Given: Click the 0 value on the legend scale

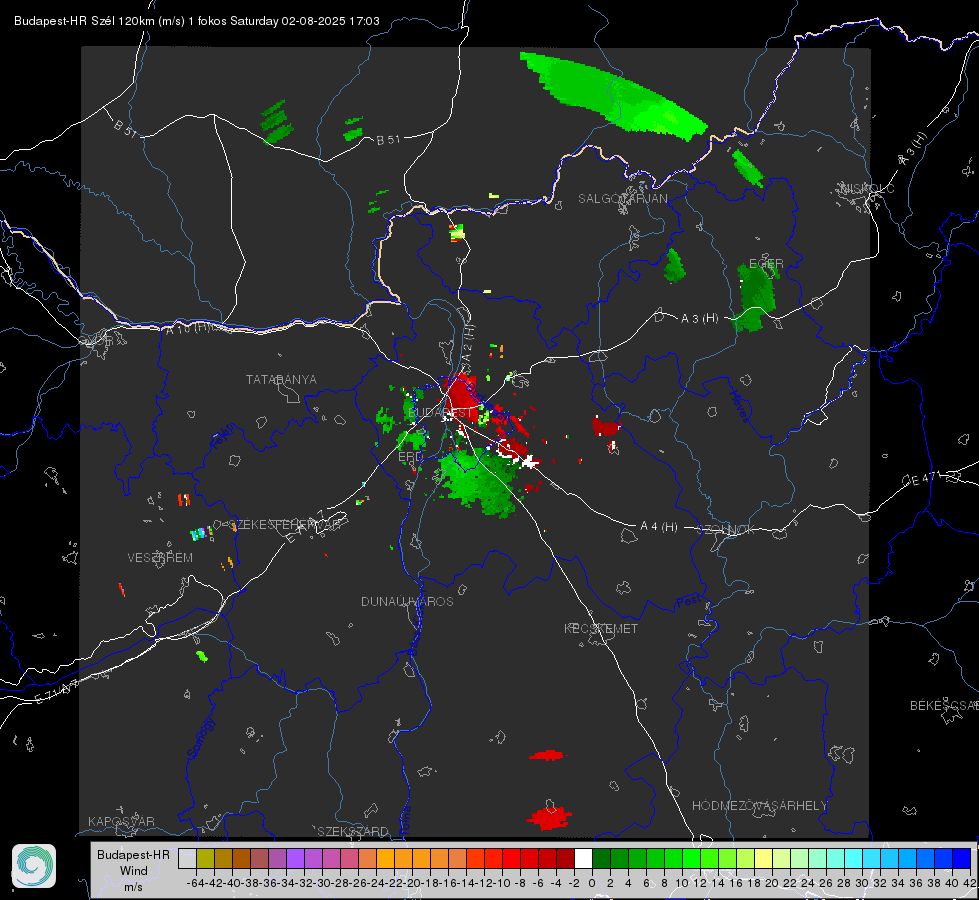Looking at the screenshot, I should point(592,883).
